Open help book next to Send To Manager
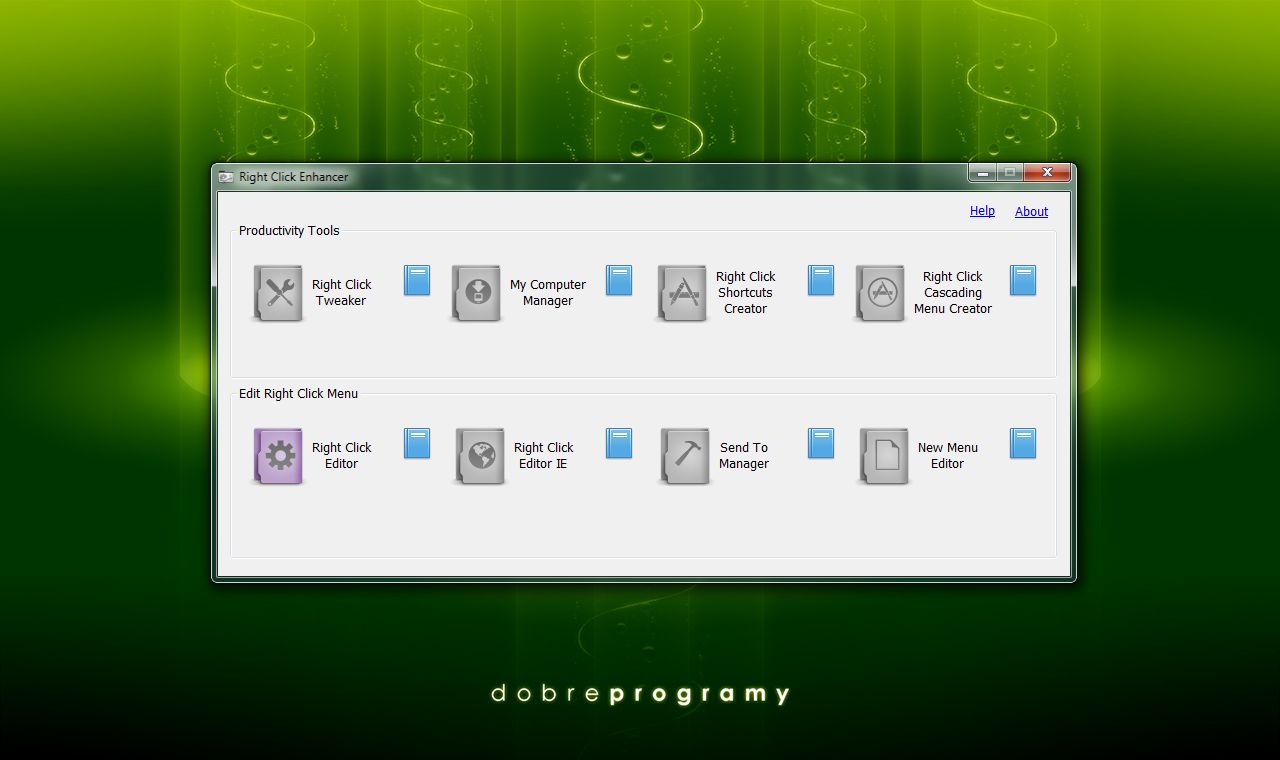 click(821, 444)
